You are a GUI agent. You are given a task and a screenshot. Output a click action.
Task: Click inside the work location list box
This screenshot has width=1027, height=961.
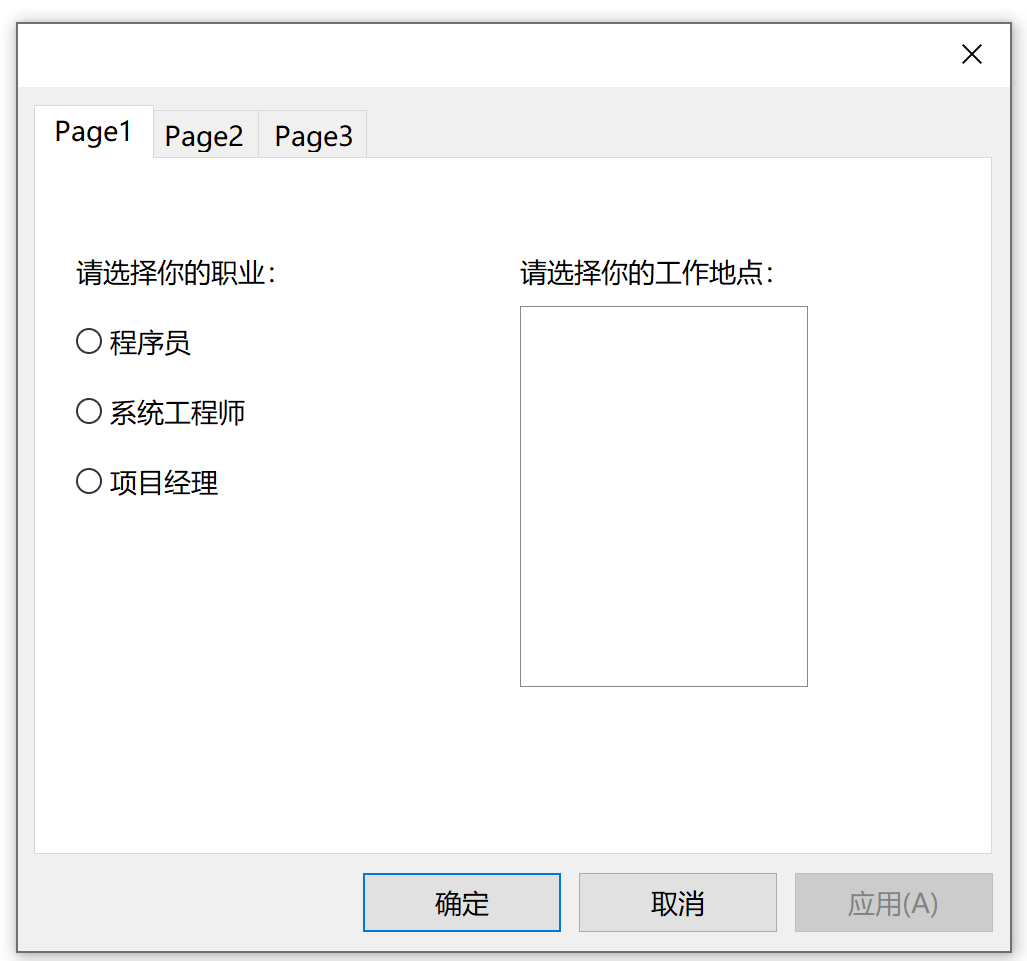(x=663, y=495)
